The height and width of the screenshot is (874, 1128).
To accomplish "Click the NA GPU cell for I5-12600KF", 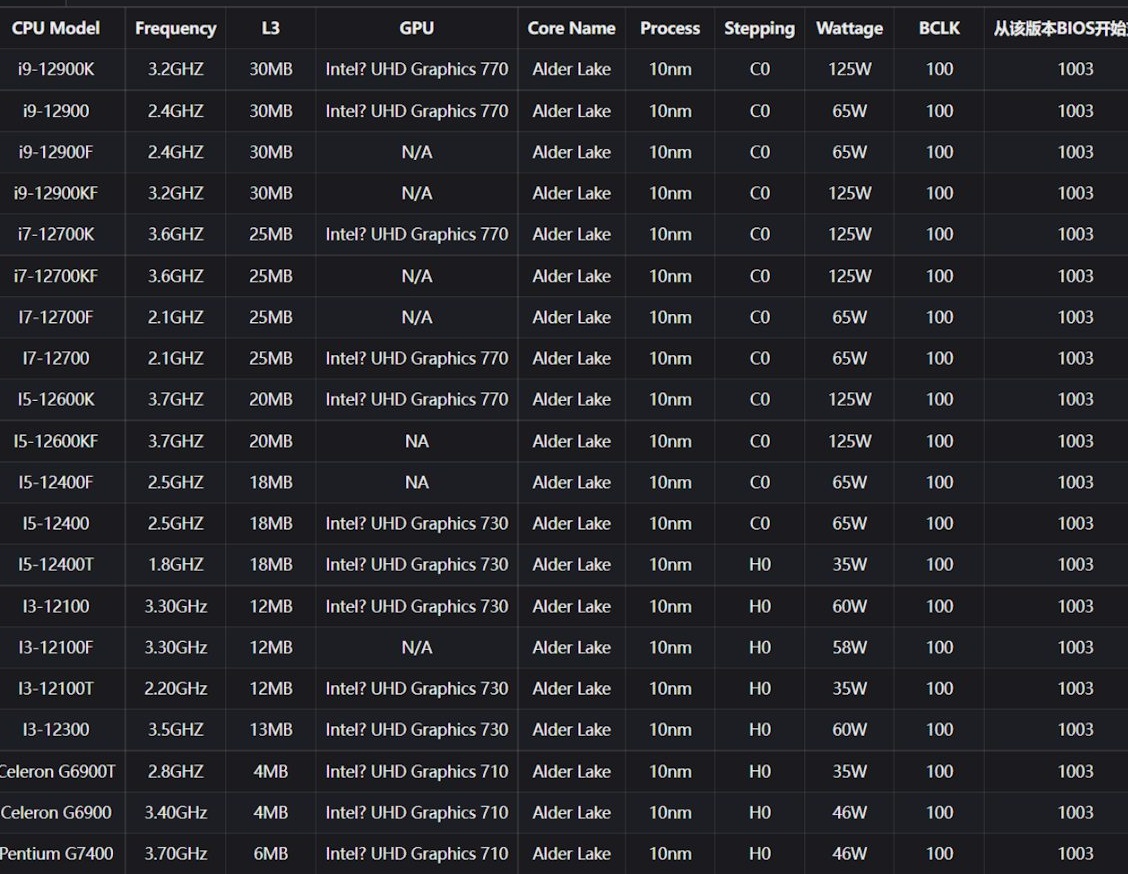I will [417, 441].
